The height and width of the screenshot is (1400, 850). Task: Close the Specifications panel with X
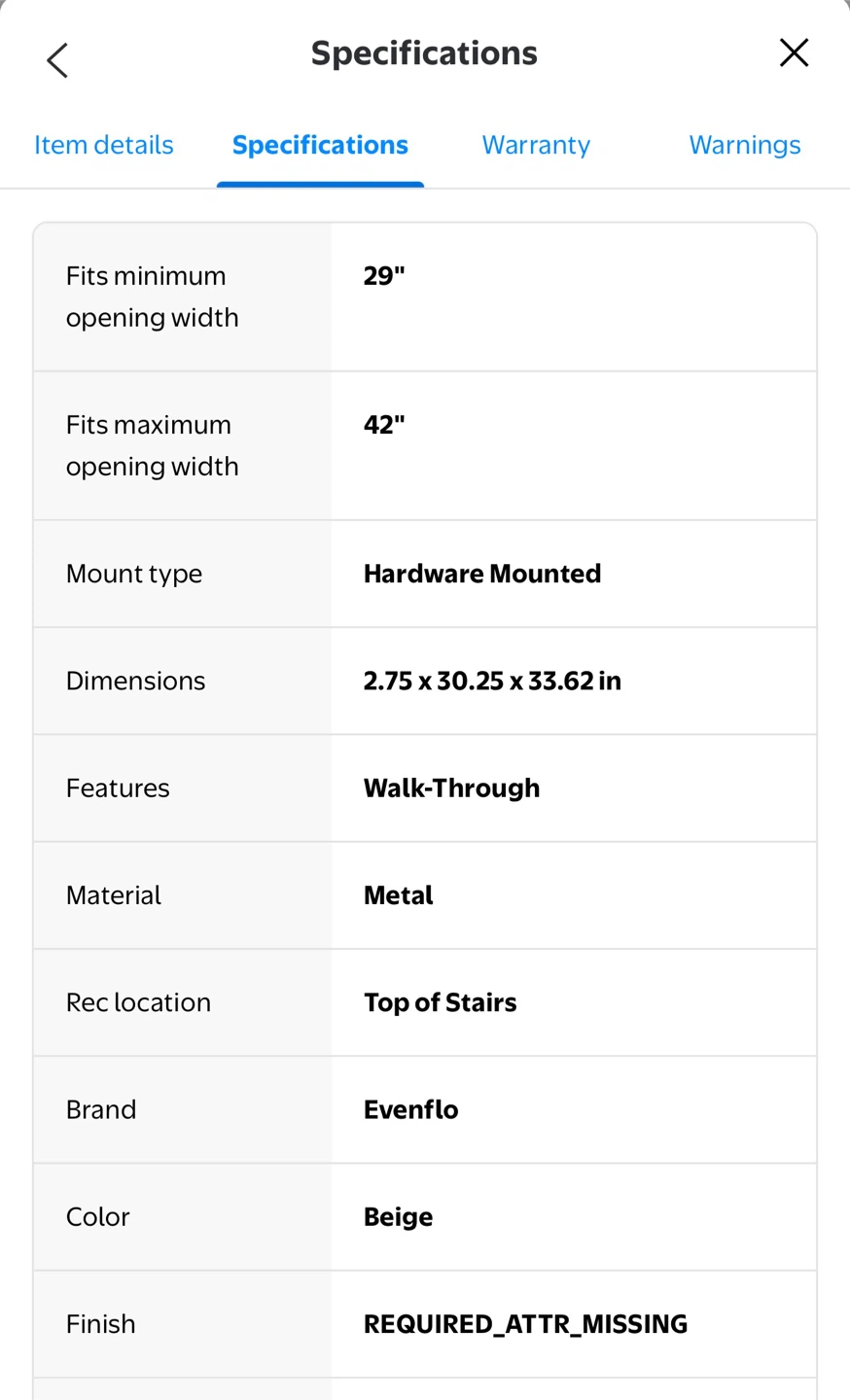pos(794,52)
